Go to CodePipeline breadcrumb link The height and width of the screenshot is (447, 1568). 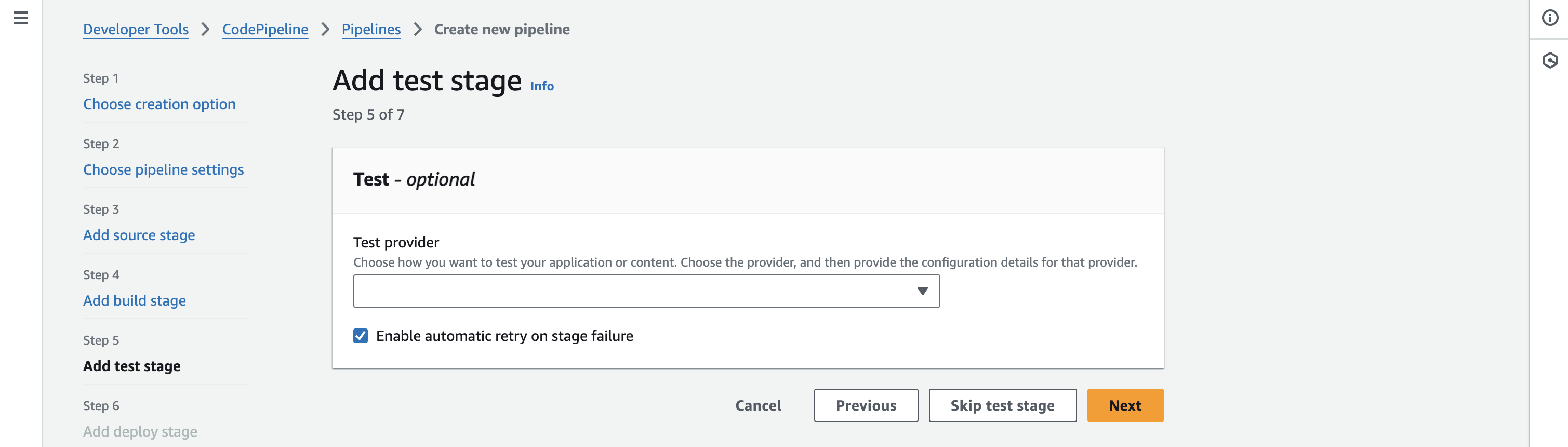[x=265, y=29]
